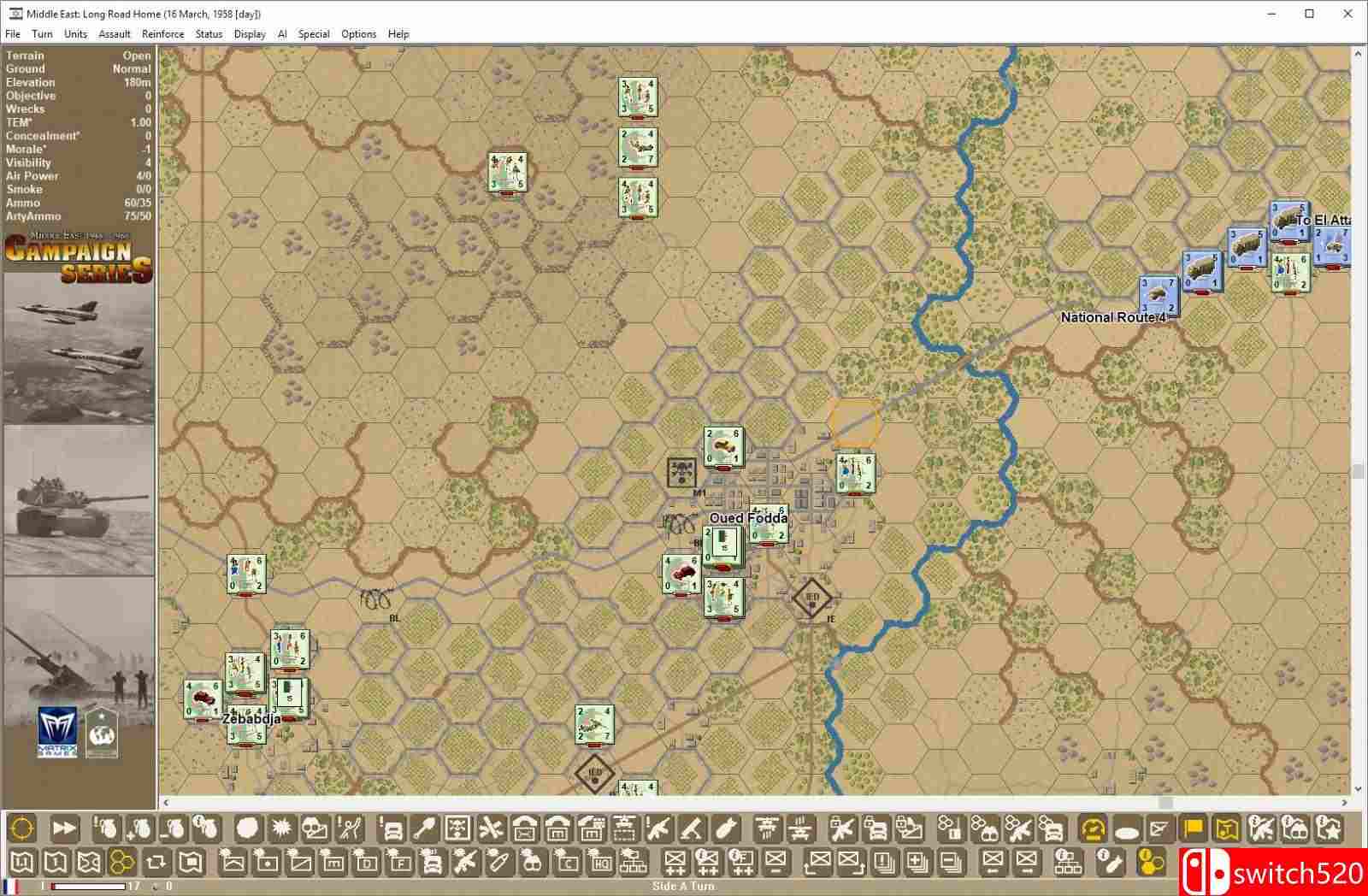This screenshot has width=1368, height=896.
Task: Click the organization chart icon
Action: click(634, 862)
